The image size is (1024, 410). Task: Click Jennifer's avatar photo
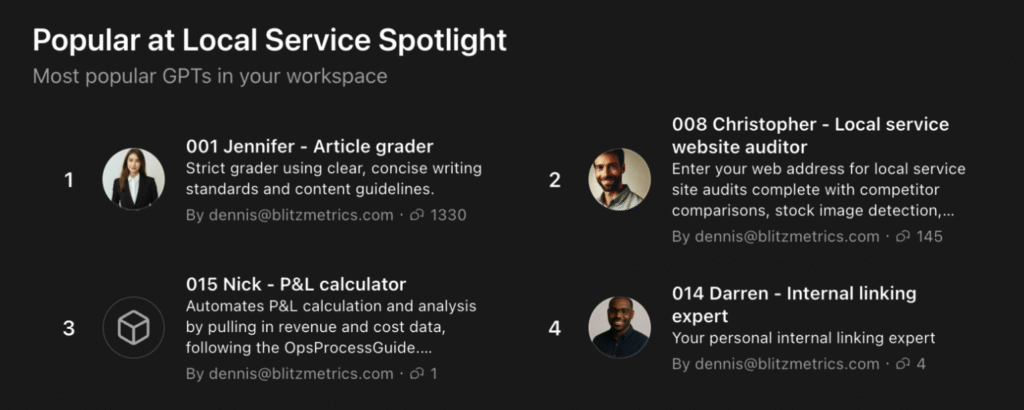click(x=133, y=180)
